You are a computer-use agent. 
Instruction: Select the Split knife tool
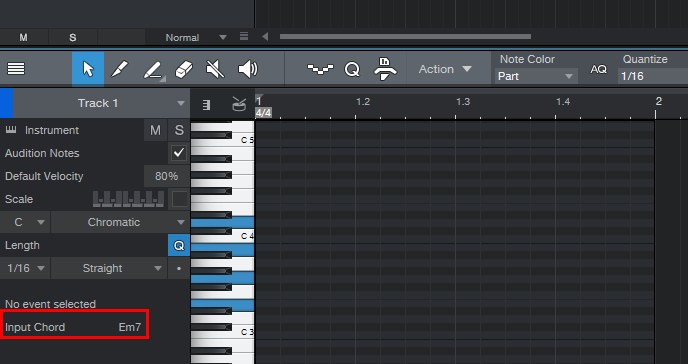point(120,69)
